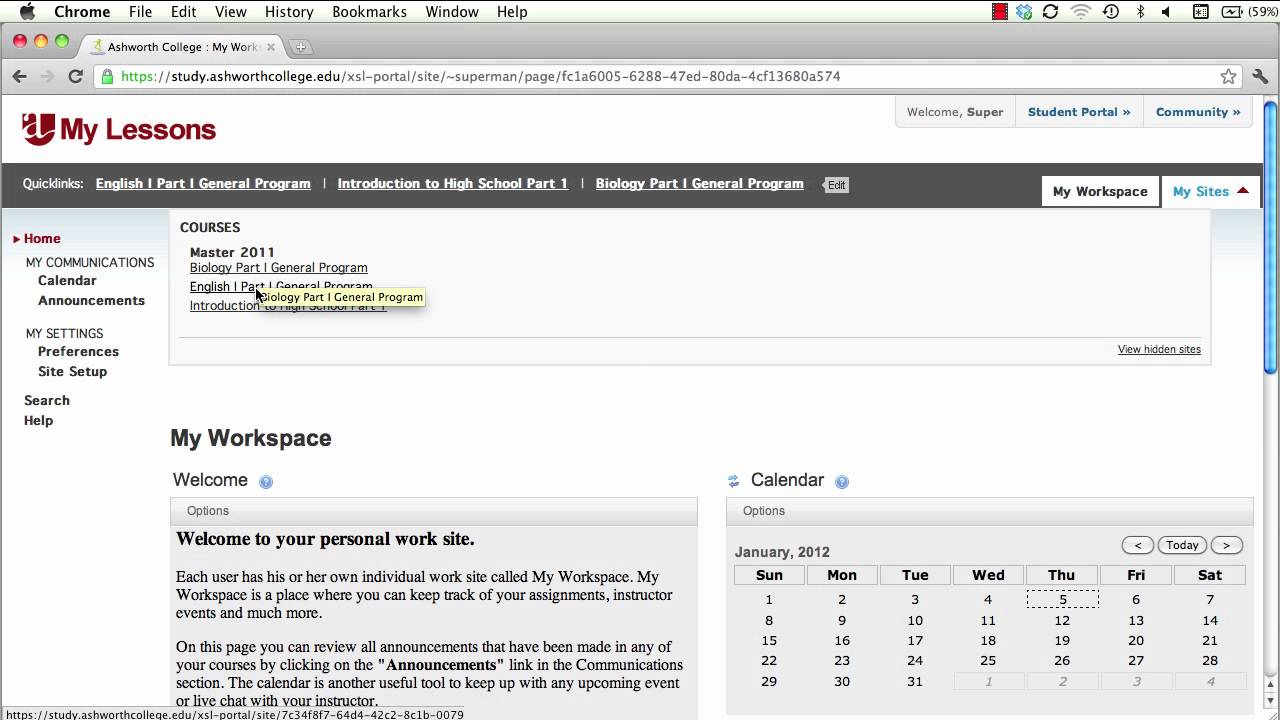Image resolution: width=1280 pixels, height=720 pixels.
Task: Open the View menu
Action: pos(231,12)
